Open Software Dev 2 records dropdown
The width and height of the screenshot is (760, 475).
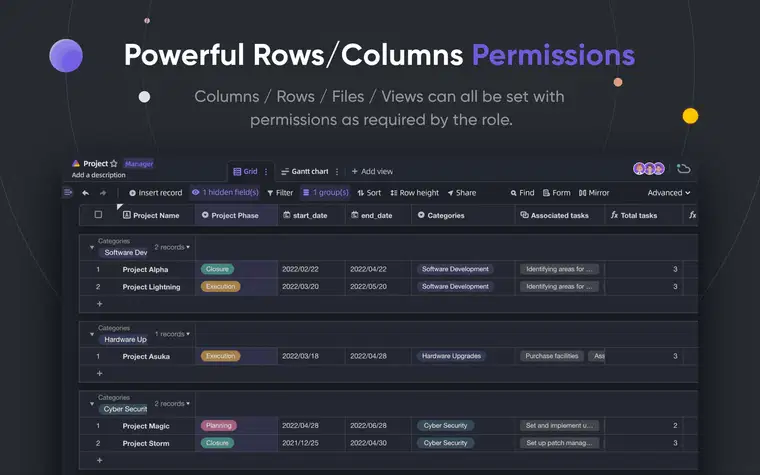pos(172,247)
